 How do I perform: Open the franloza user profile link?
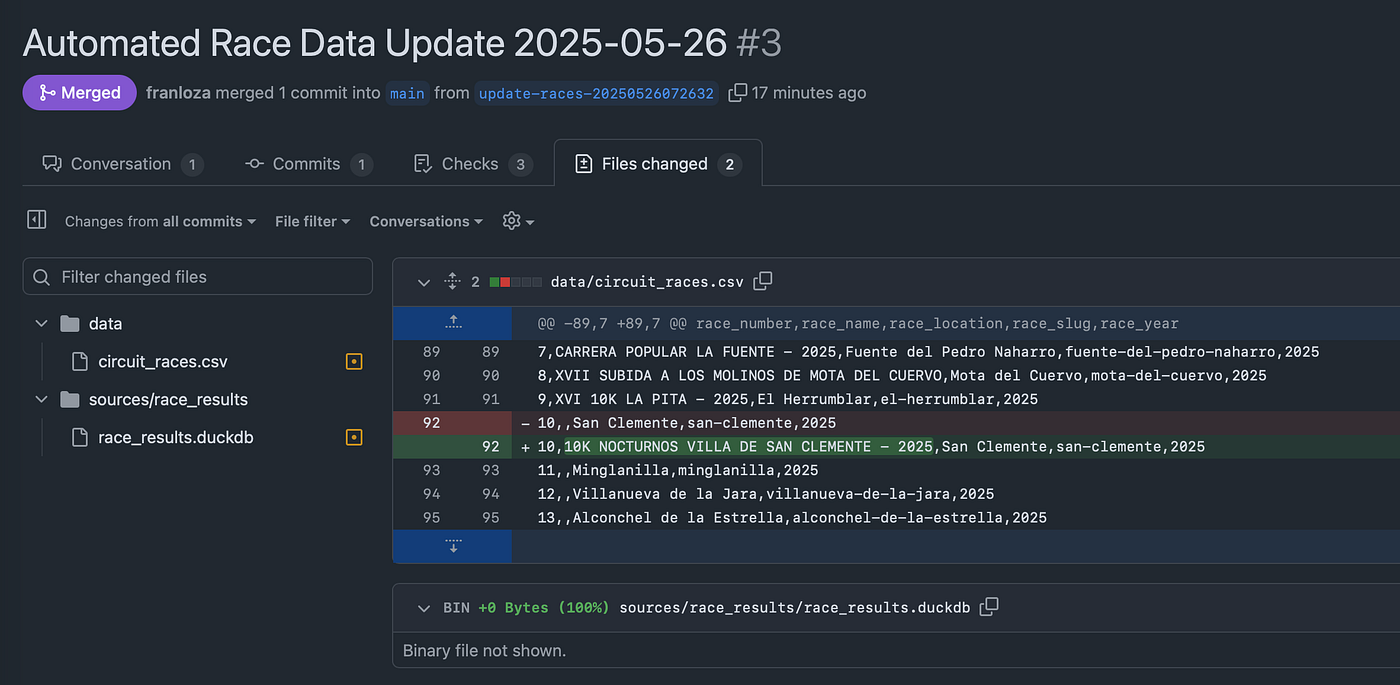coord(178,93)
